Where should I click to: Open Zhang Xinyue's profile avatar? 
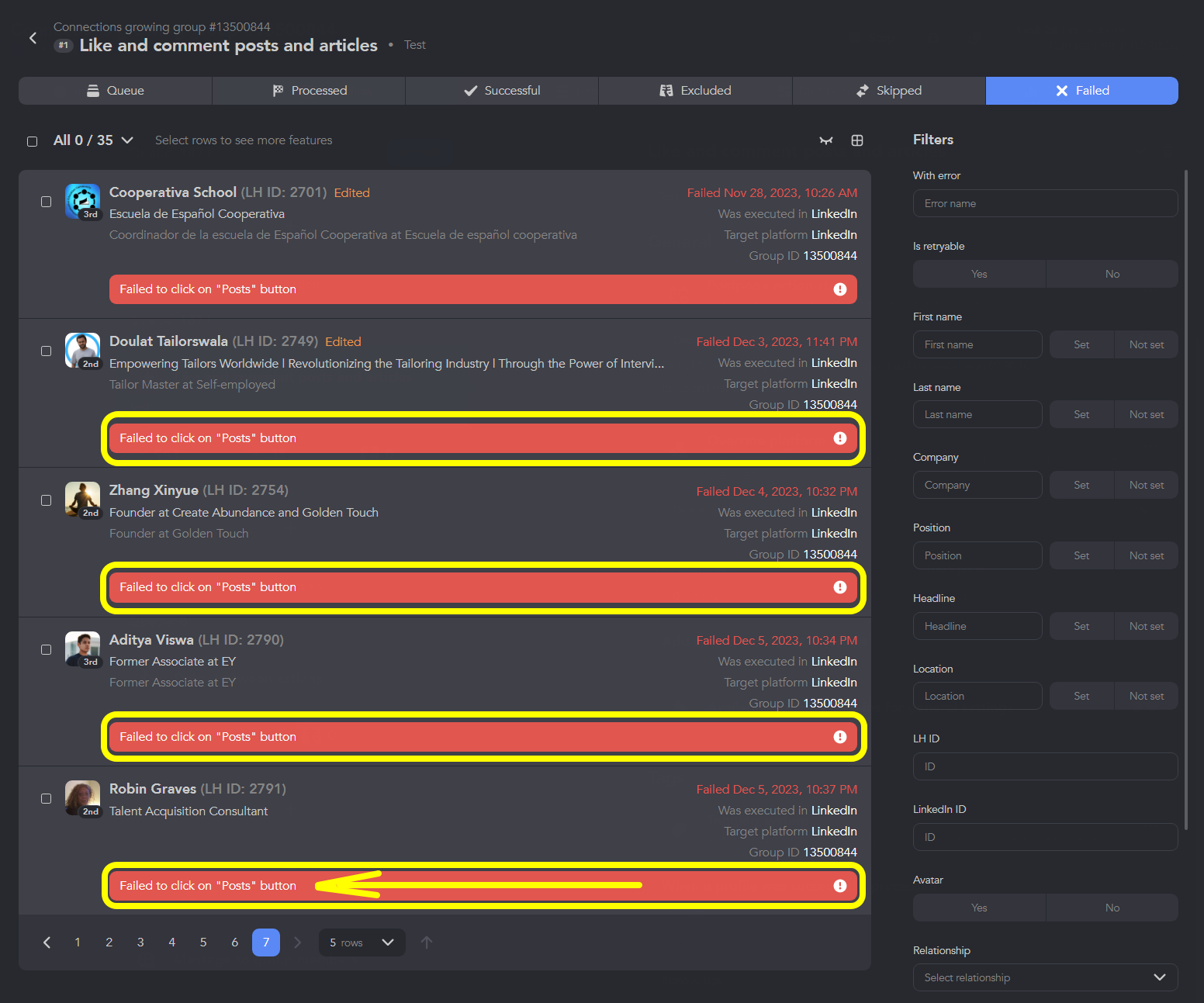click(x=82, y=500)
